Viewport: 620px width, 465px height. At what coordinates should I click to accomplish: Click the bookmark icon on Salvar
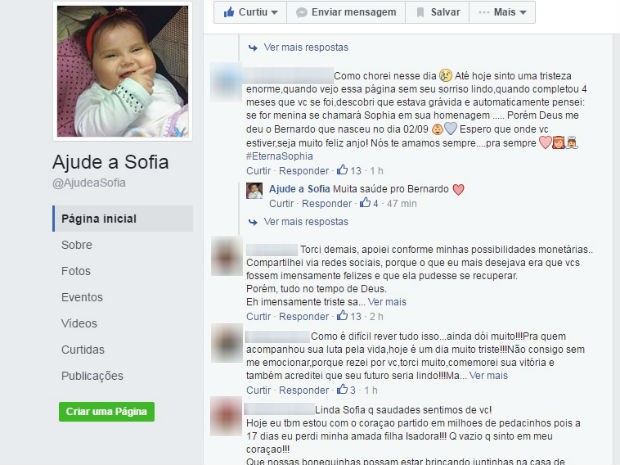point(420,12)
